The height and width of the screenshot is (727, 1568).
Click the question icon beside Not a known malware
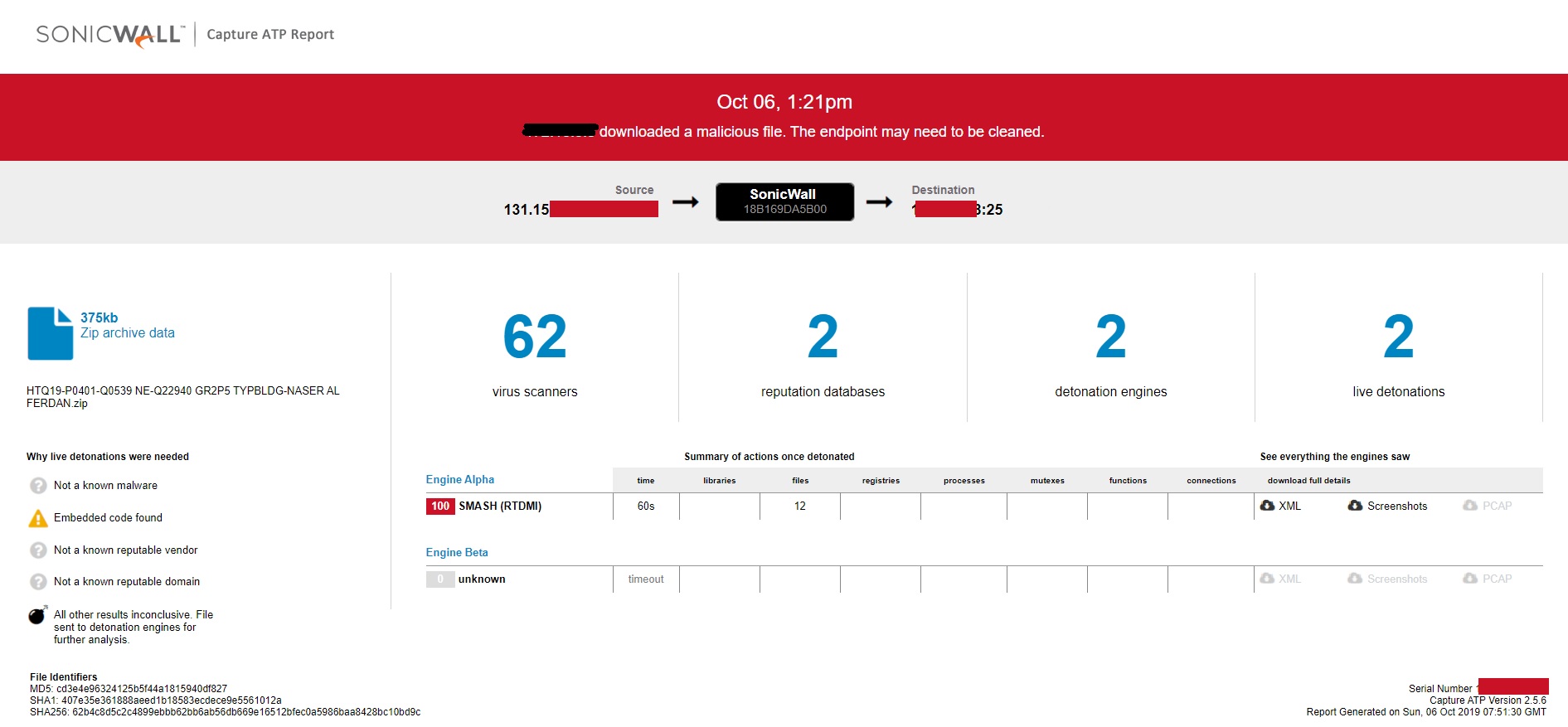[x=38, y=486]
